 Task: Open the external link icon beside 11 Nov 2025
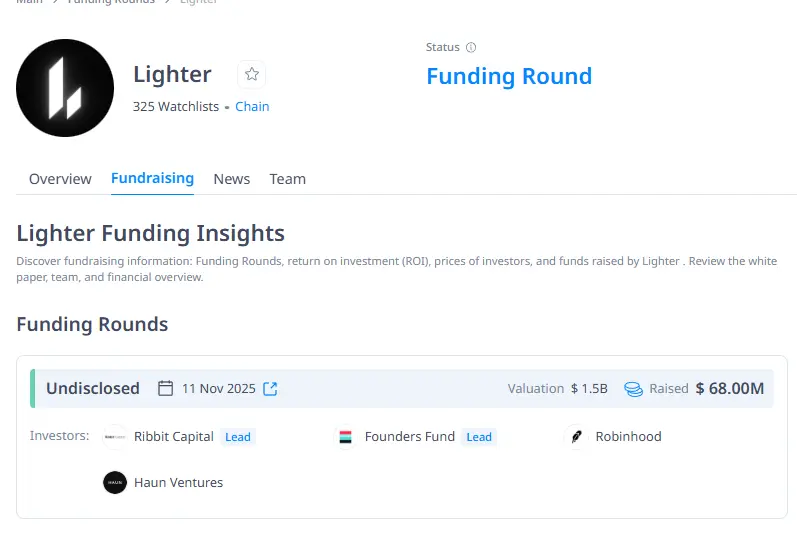point(270,388)
